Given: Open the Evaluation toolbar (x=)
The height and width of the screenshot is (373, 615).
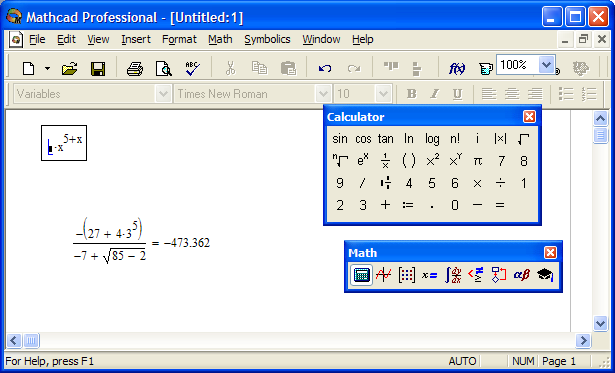Looking at the screenshot, I should tap(429, 275).
